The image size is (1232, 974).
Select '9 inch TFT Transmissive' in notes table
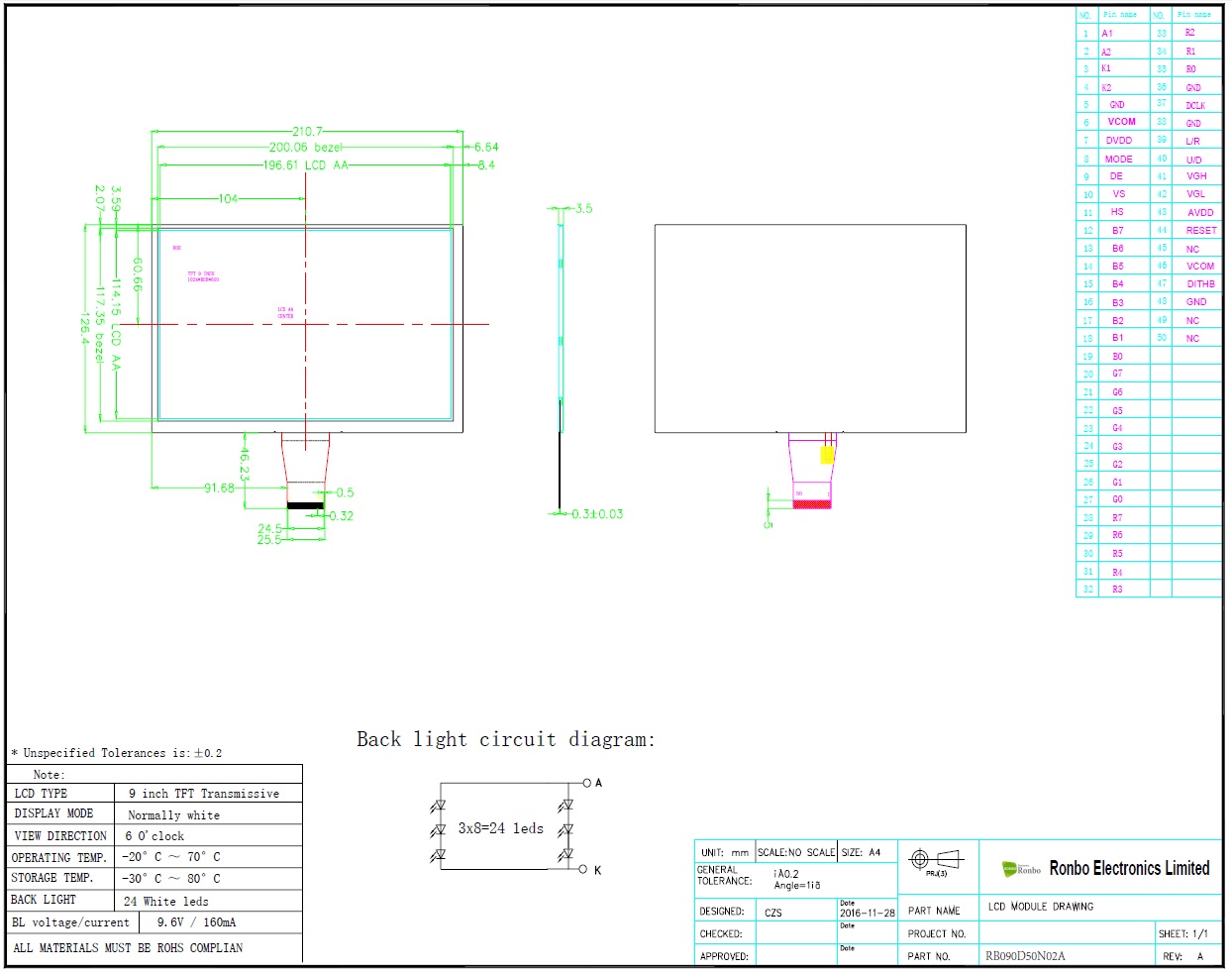[x=204, y=794]
